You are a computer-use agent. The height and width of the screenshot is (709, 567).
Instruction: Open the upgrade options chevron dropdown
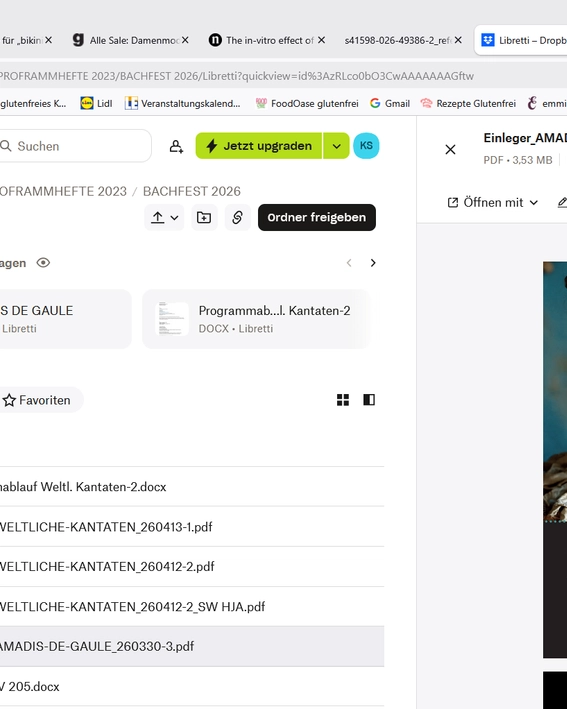[336, 146]
